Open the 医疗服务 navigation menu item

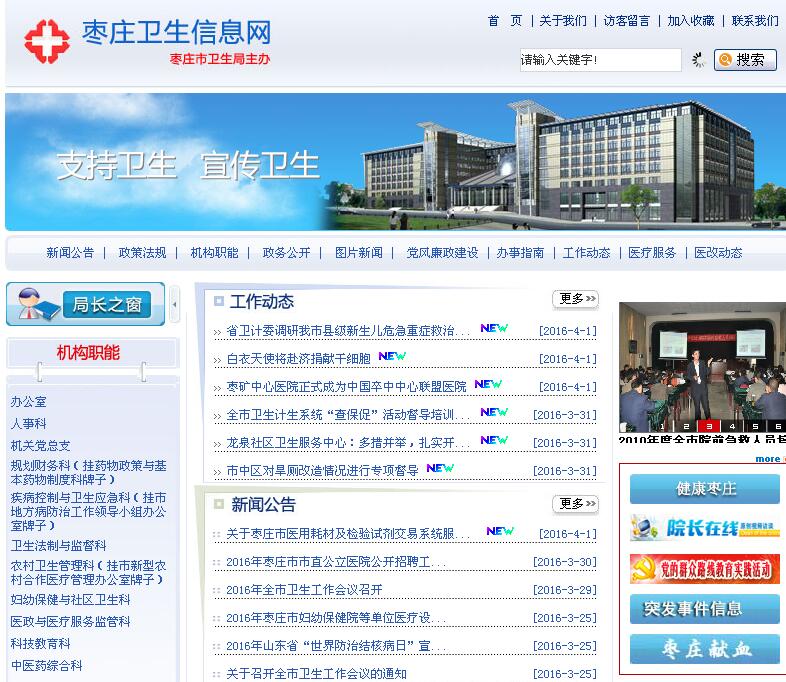coord(652,253)
